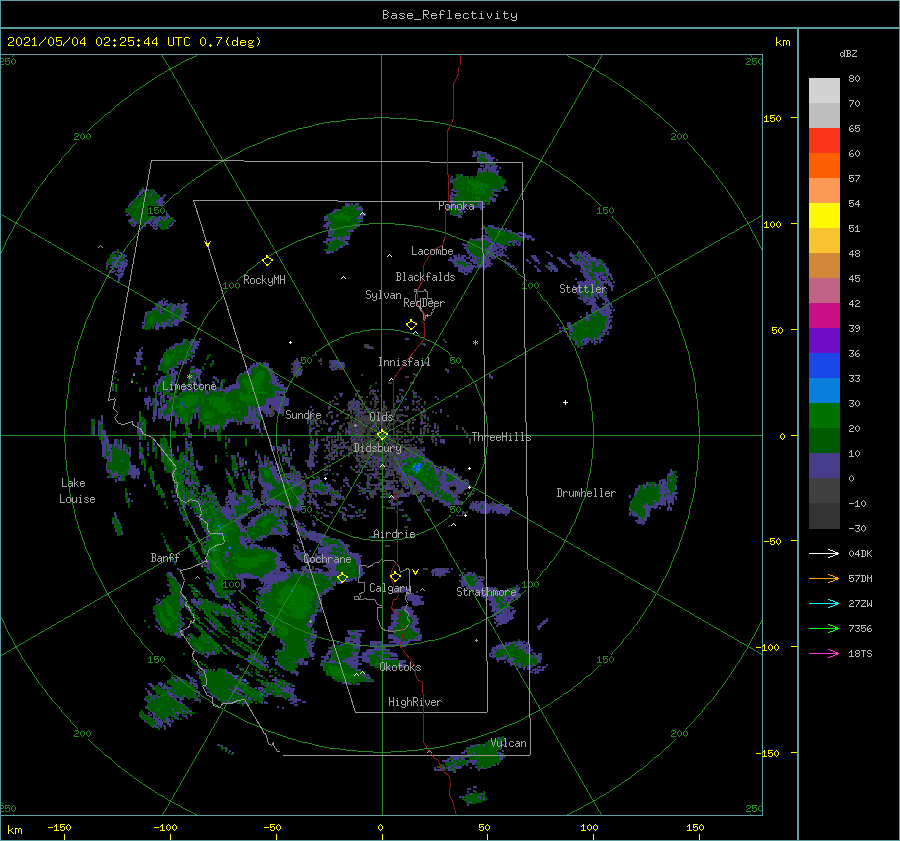Click the Banff label
900x841 pixels.
click(165, 557)
